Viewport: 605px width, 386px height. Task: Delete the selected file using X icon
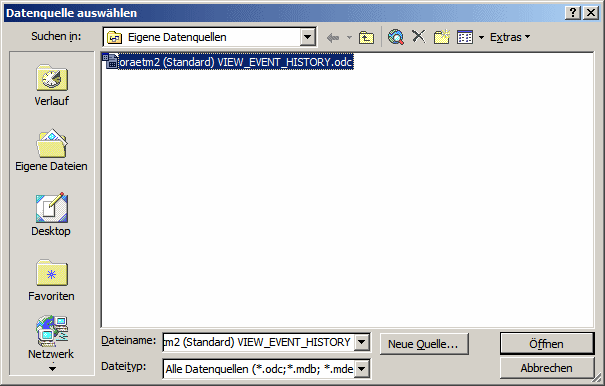point(419,37)
